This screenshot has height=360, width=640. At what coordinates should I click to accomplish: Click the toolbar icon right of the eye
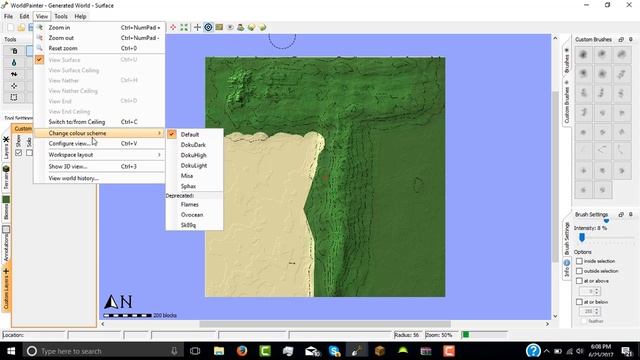[x=241, y=27]
